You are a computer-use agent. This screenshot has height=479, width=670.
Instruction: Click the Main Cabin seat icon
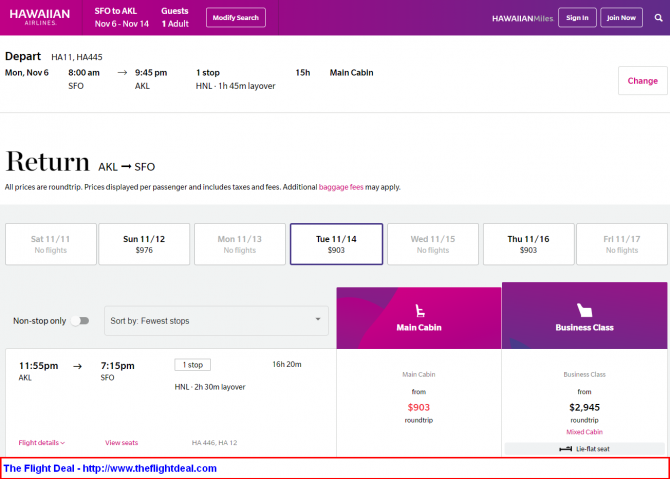point(420,310)
